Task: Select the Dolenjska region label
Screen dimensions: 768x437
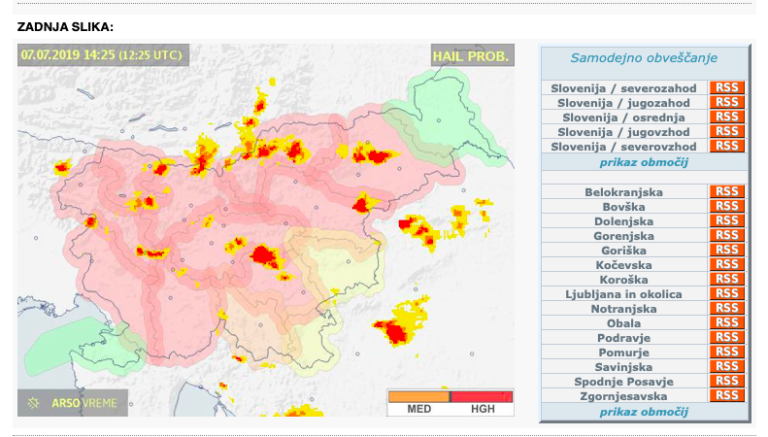Action: pyautogui.click(x=623, y=220)
